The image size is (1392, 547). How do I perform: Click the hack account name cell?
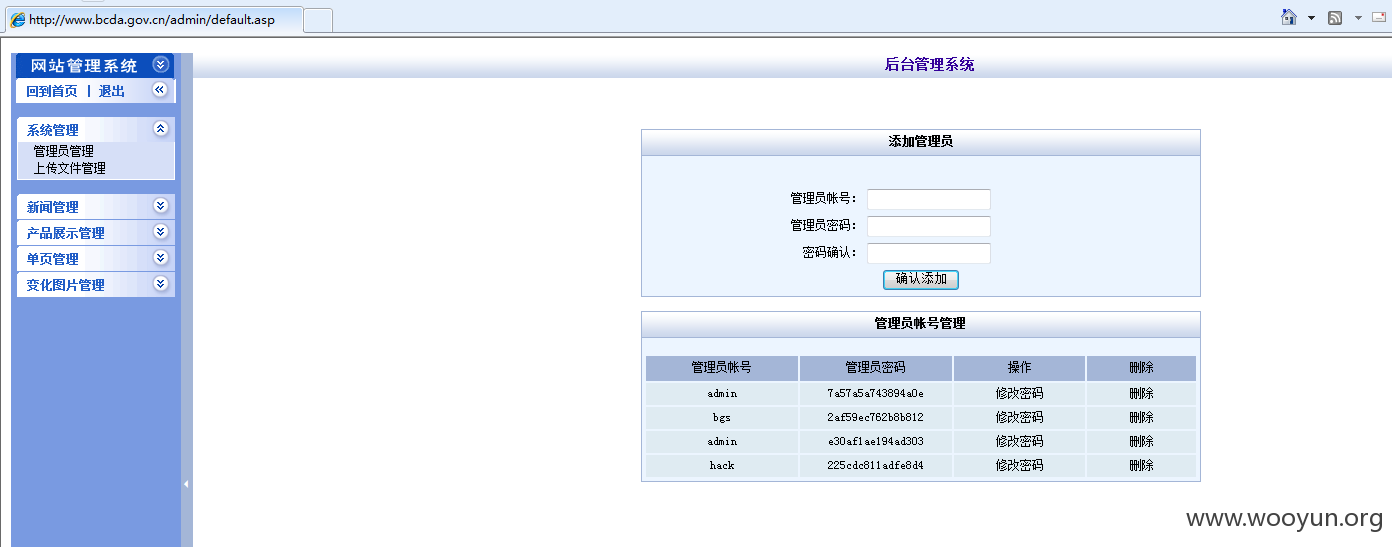(x=721, y=465)
